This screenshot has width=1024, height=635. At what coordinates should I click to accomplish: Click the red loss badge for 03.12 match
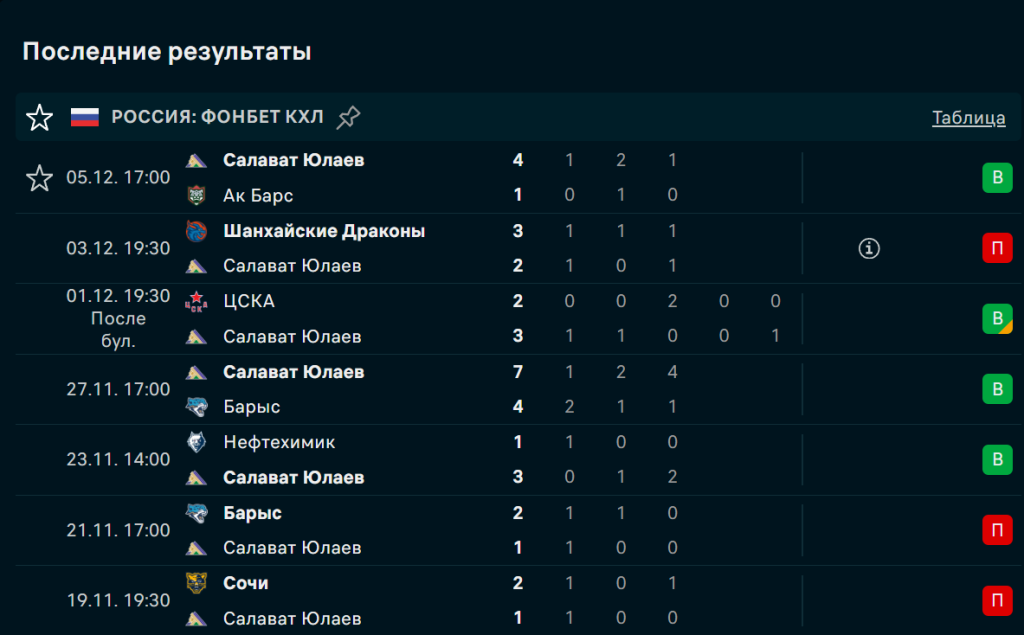996,248
